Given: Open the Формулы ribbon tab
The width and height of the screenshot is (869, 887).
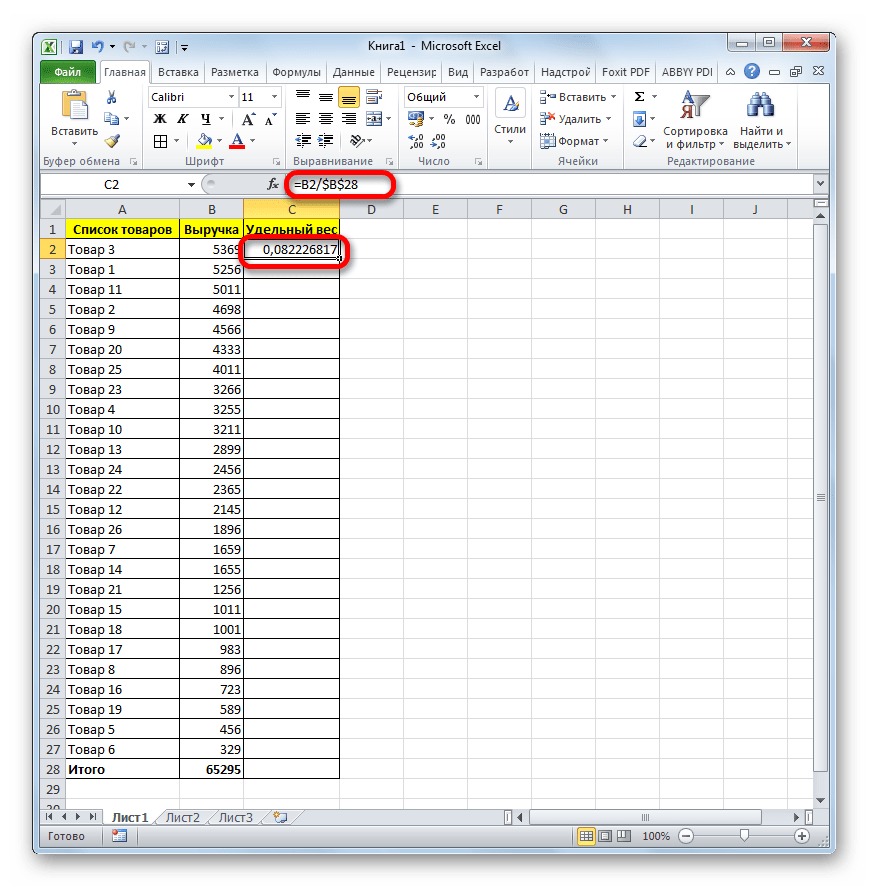Looking at the screenshot, I should point(295,72).
